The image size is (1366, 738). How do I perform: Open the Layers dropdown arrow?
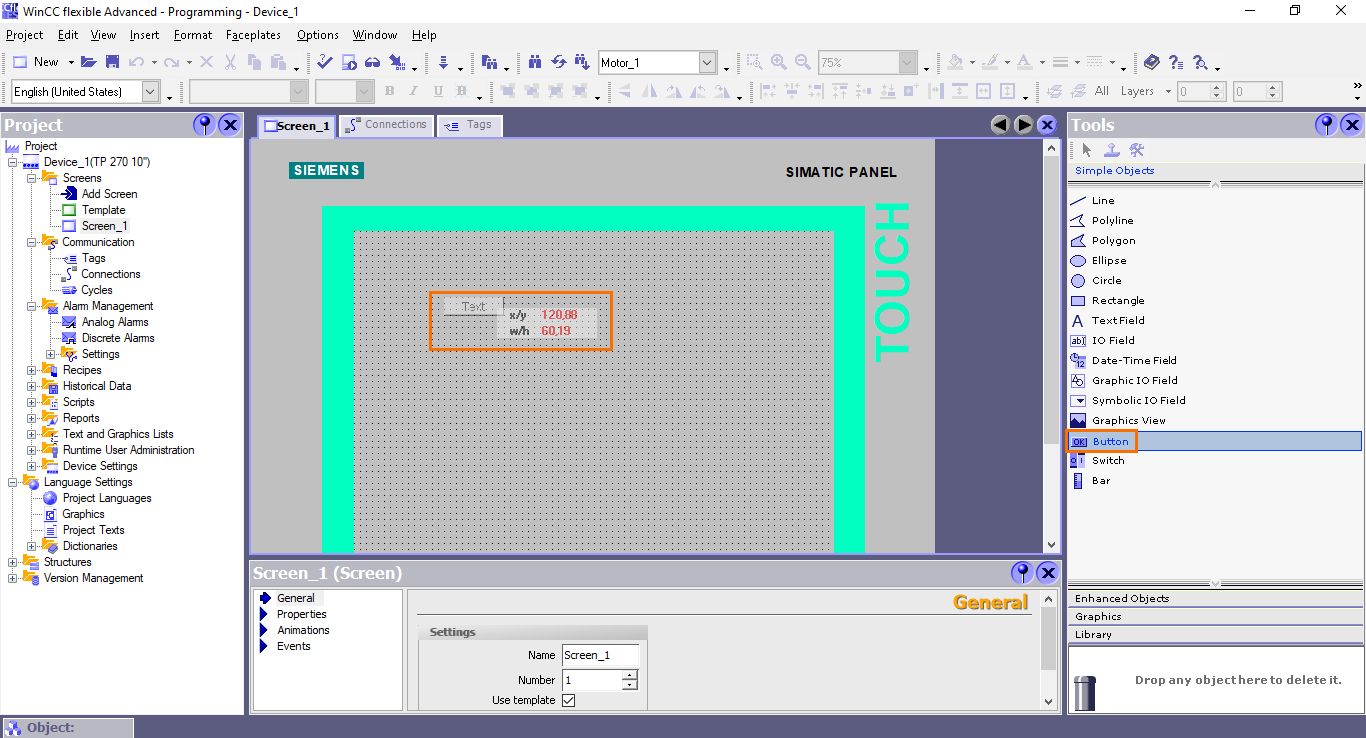[x=1166, y=91]
